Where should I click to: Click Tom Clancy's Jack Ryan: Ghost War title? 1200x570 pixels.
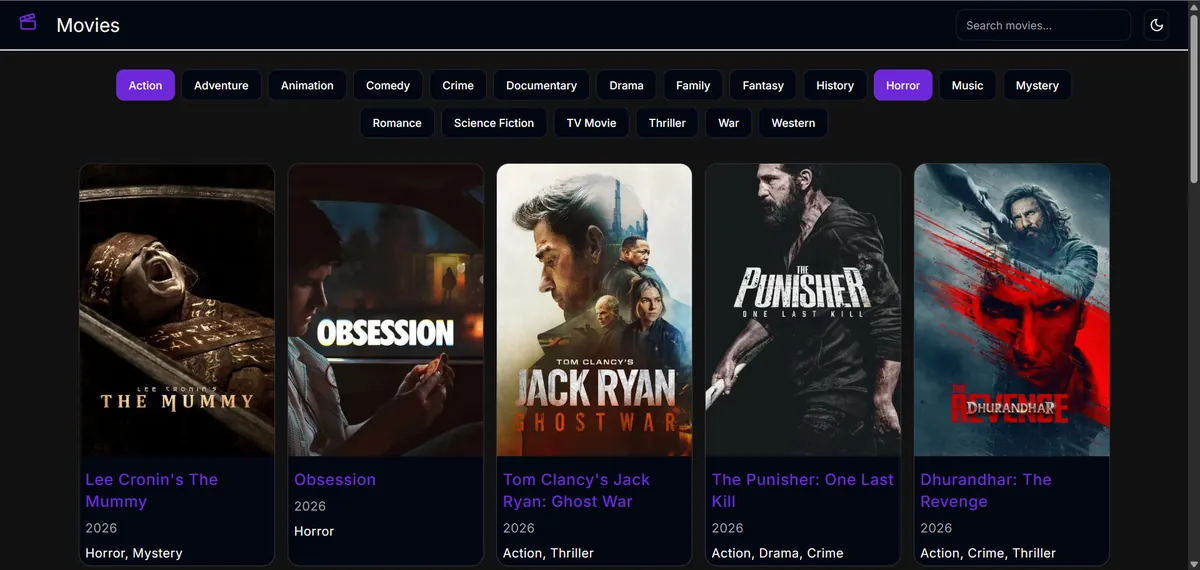pyautogui.click(x=576, y=490)
